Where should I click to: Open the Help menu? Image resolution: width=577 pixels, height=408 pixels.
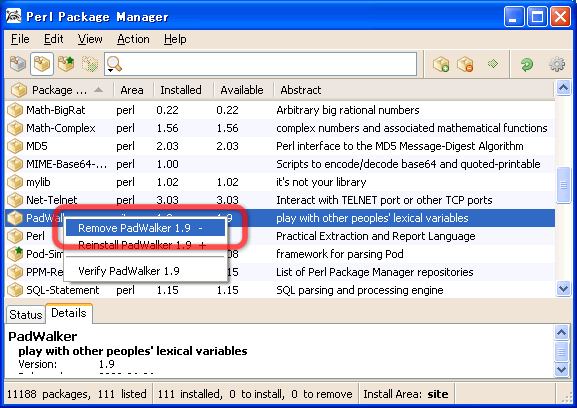tap(175, 39)
